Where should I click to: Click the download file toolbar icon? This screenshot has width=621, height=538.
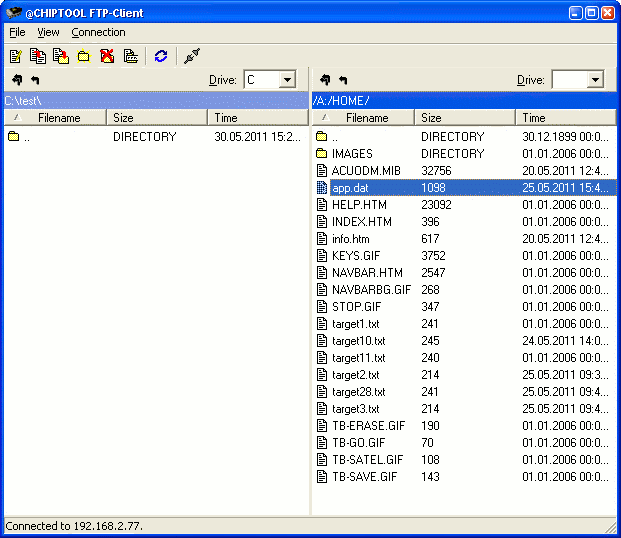point(60,57)
